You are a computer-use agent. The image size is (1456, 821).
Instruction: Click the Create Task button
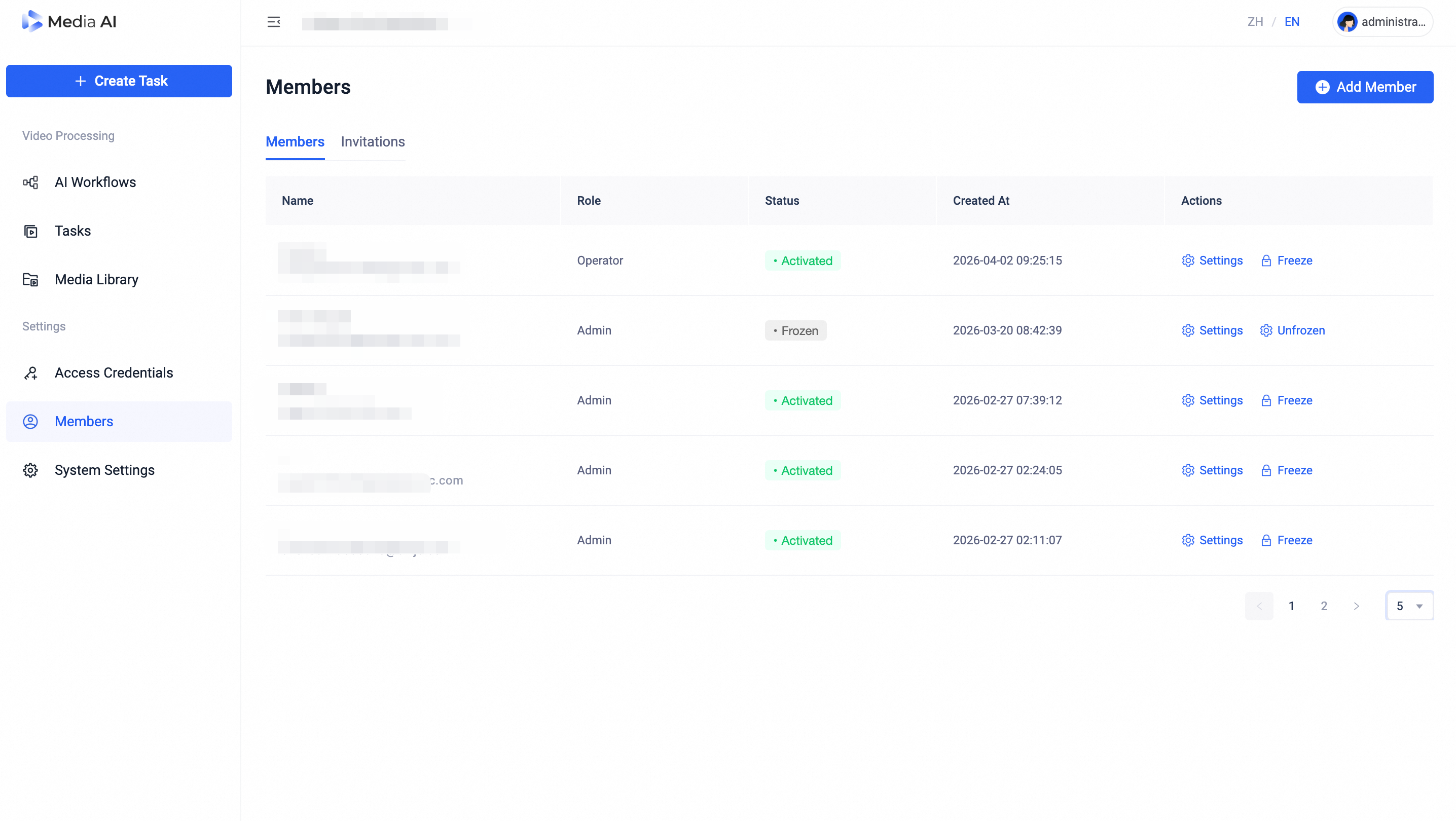119,81
